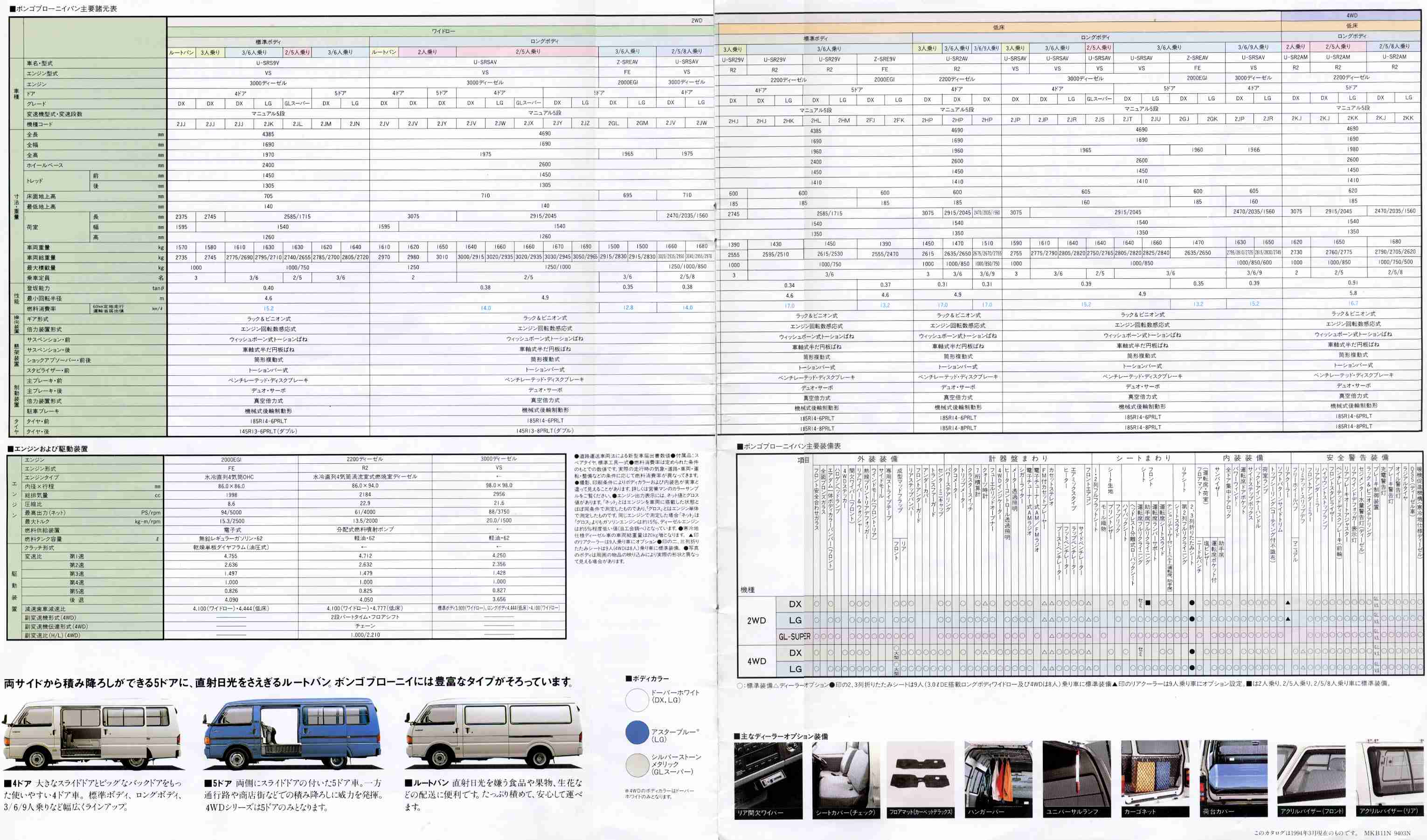Open the シートカバー(チェック) option photo

845,780
